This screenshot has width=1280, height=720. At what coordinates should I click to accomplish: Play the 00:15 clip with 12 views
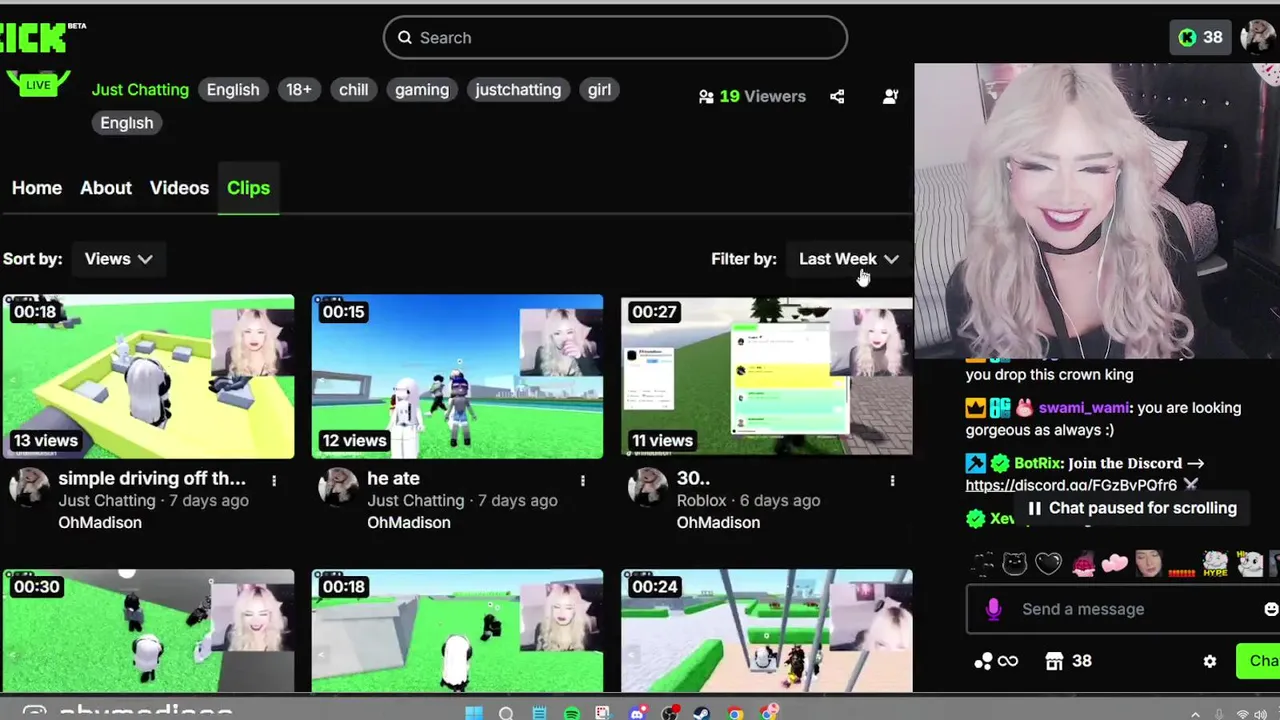click(457, 376)
